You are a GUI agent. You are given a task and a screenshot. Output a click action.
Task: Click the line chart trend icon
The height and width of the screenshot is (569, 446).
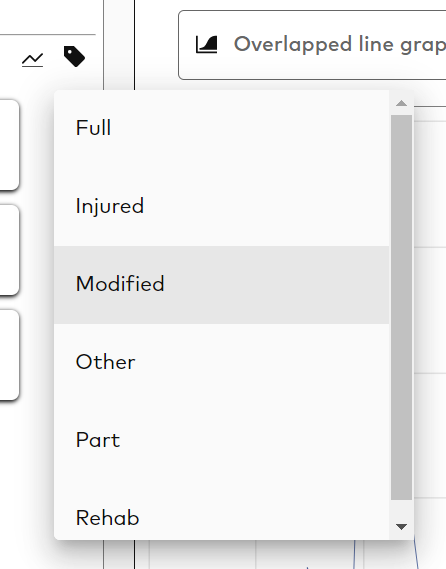point(32,60)
